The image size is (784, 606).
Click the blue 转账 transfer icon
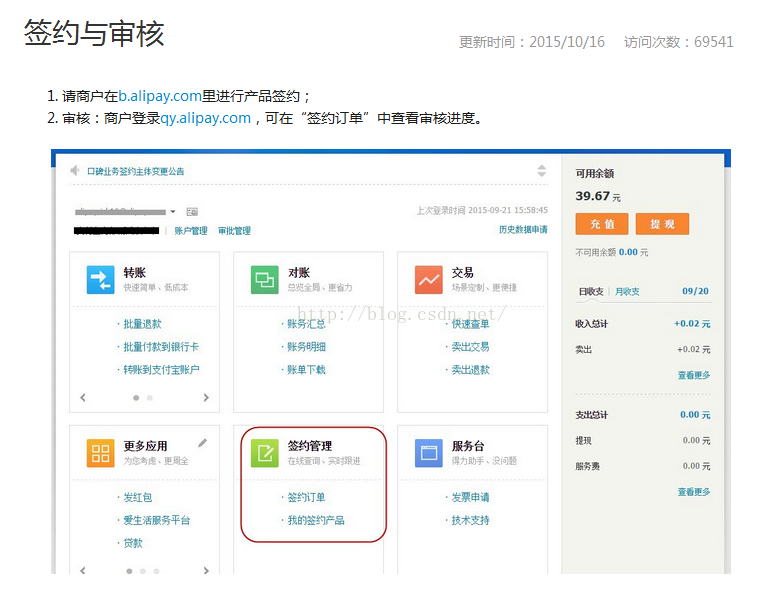point(100,280)
